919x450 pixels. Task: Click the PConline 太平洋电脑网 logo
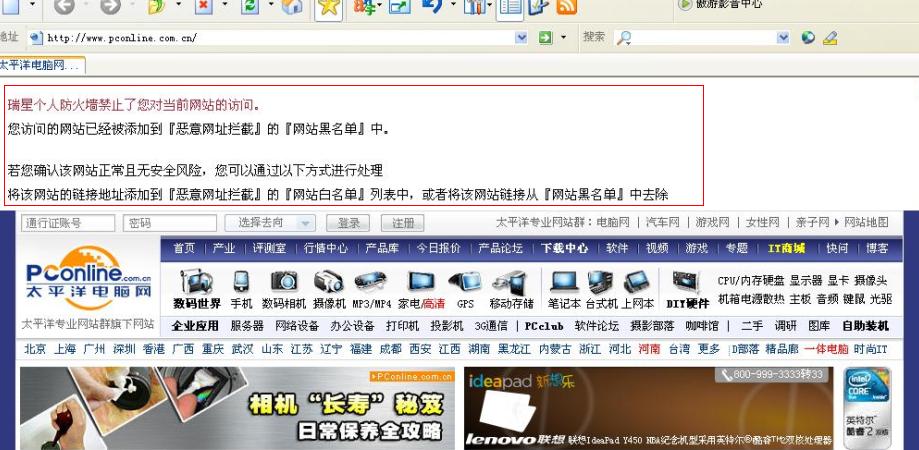[x=89, y=278]
